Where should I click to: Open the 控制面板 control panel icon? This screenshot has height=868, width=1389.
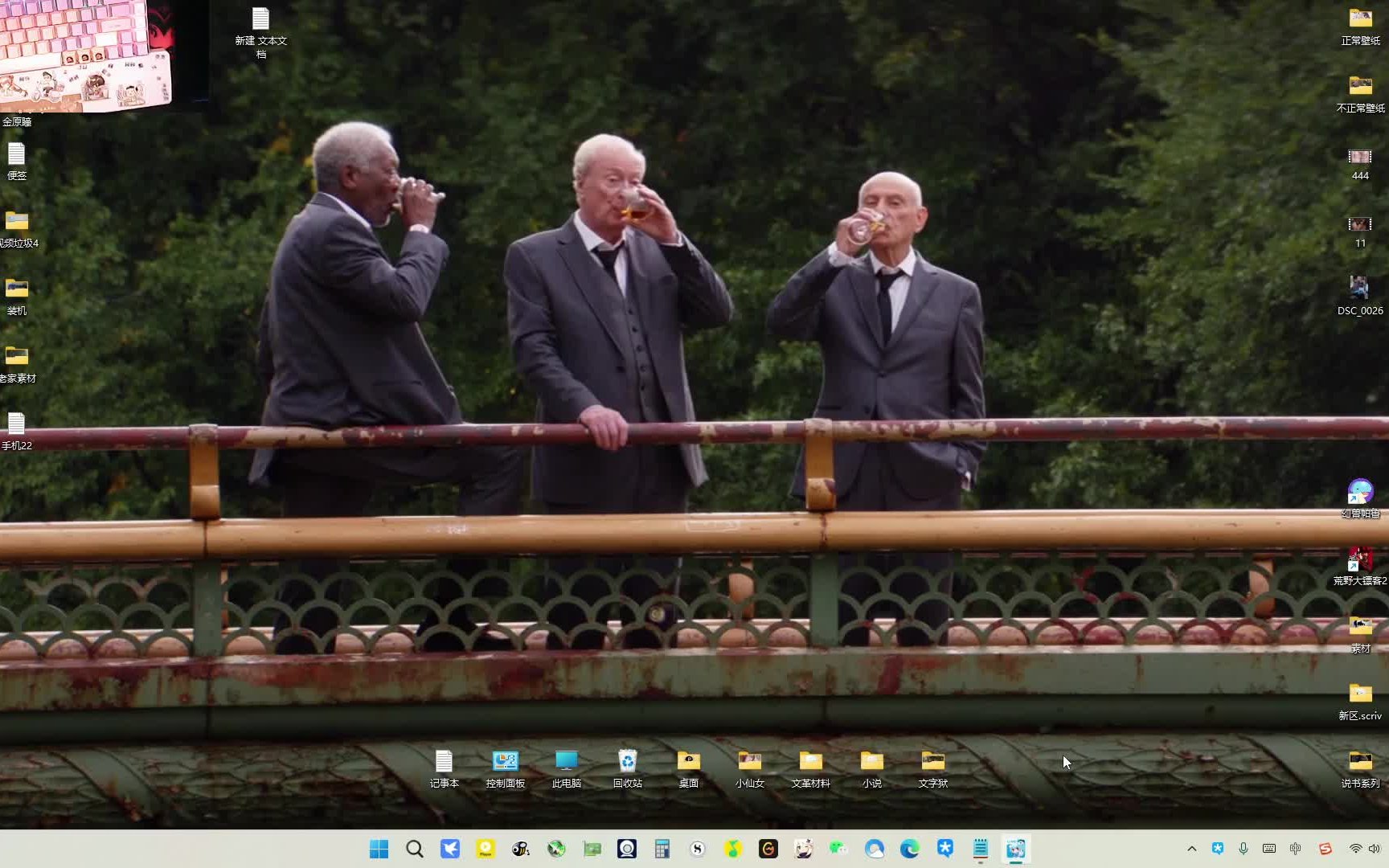point(505,768)
